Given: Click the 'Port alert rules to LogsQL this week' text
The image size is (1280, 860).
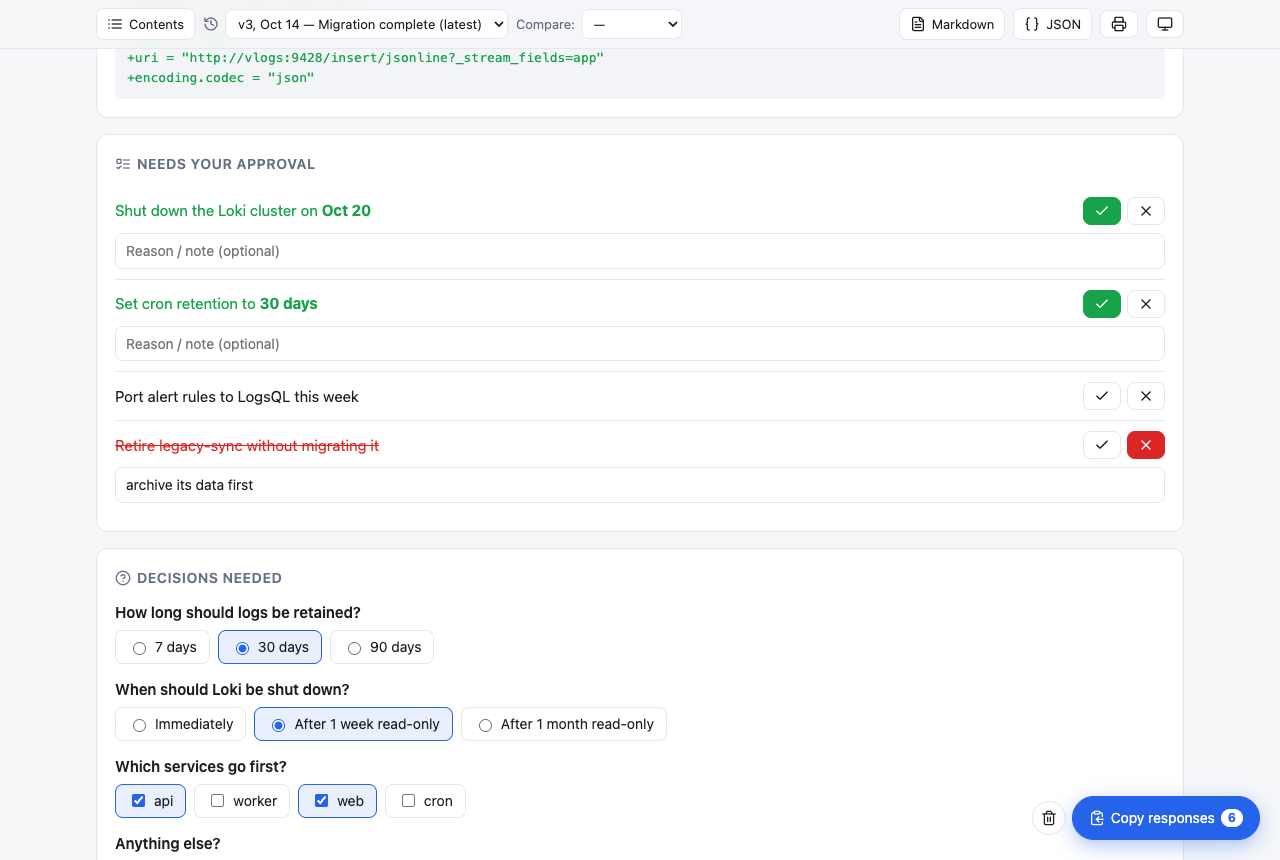Looking at the screenshot, I should (237, 397).
